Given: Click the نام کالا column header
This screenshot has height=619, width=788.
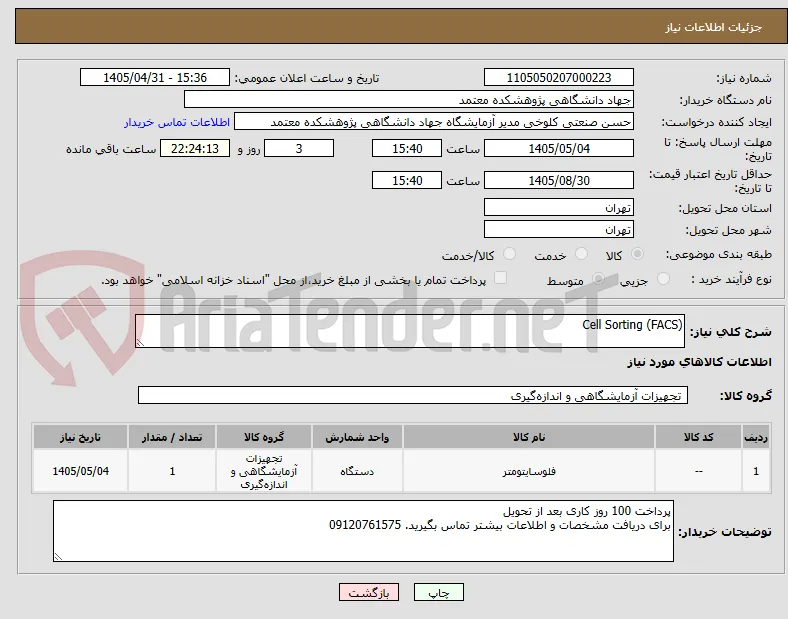Looking at the screenshot, I should (x=529, y=437).
